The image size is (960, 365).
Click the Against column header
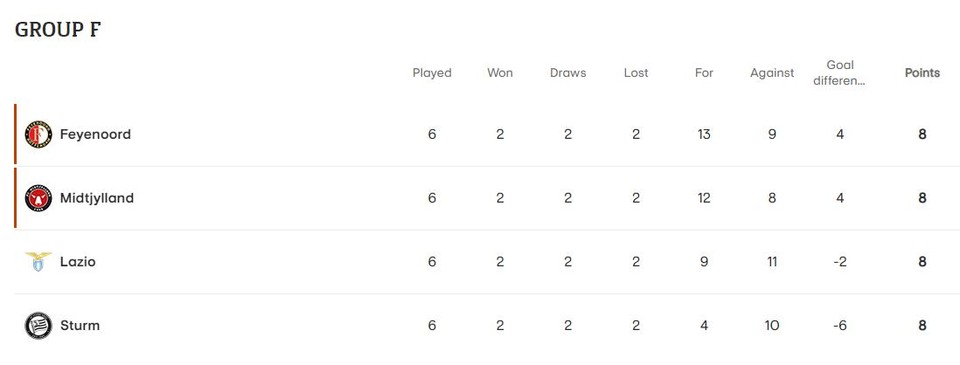tap(771, 73)
